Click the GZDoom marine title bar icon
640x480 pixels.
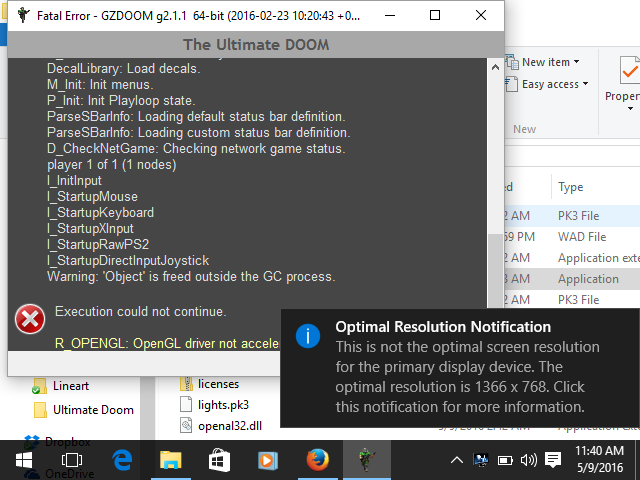click(23, 15)
